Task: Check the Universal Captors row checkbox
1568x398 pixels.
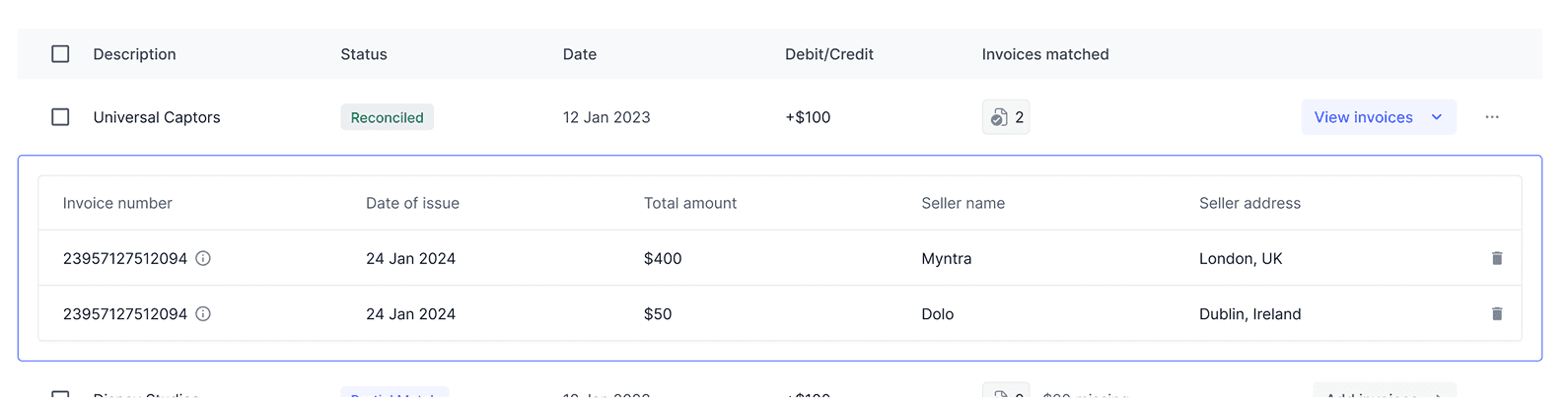Action: pyautogui.click(x=60, y=117)
